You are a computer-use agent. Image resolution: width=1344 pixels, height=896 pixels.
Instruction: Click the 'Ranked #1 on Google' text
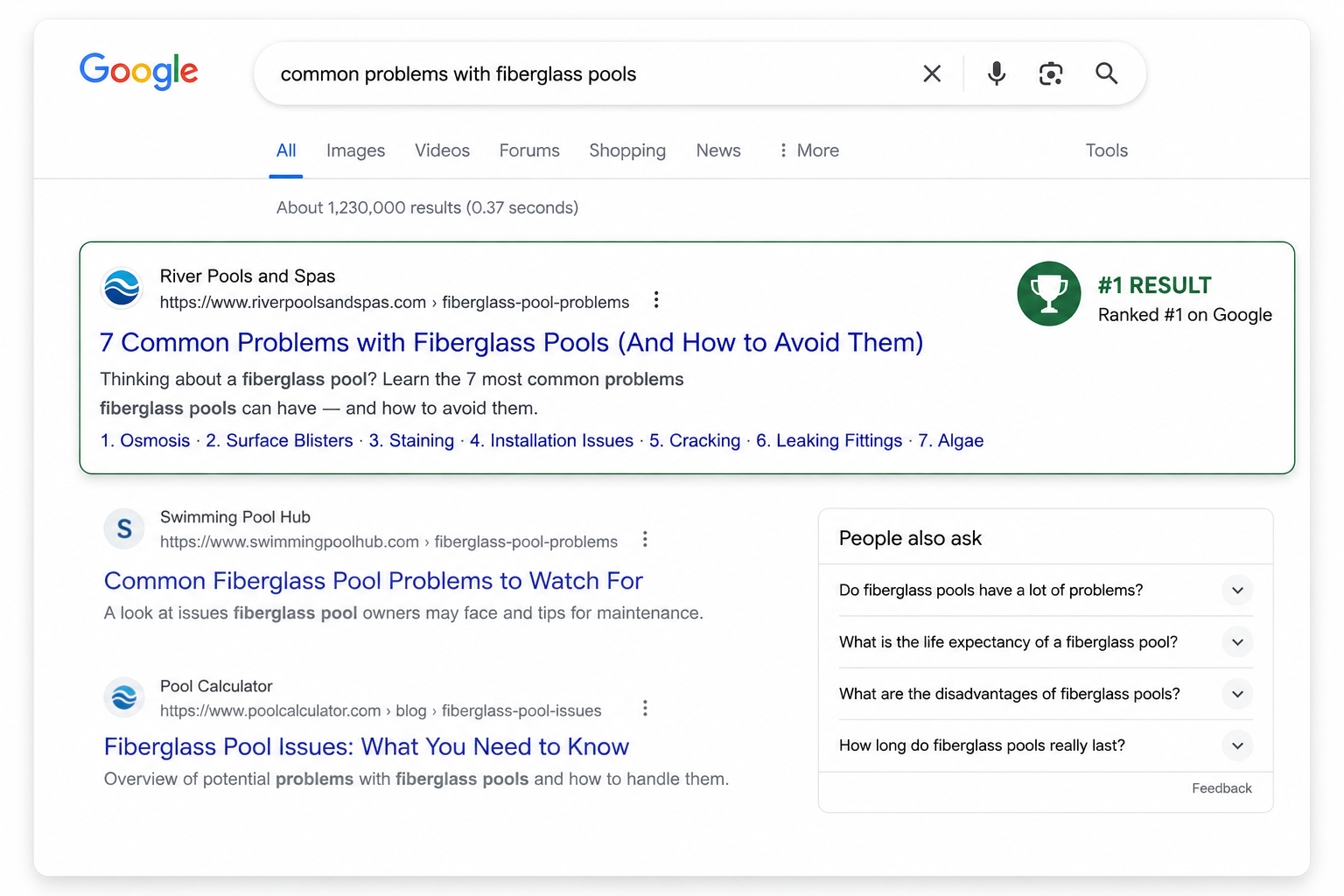tap(1185, 315)
